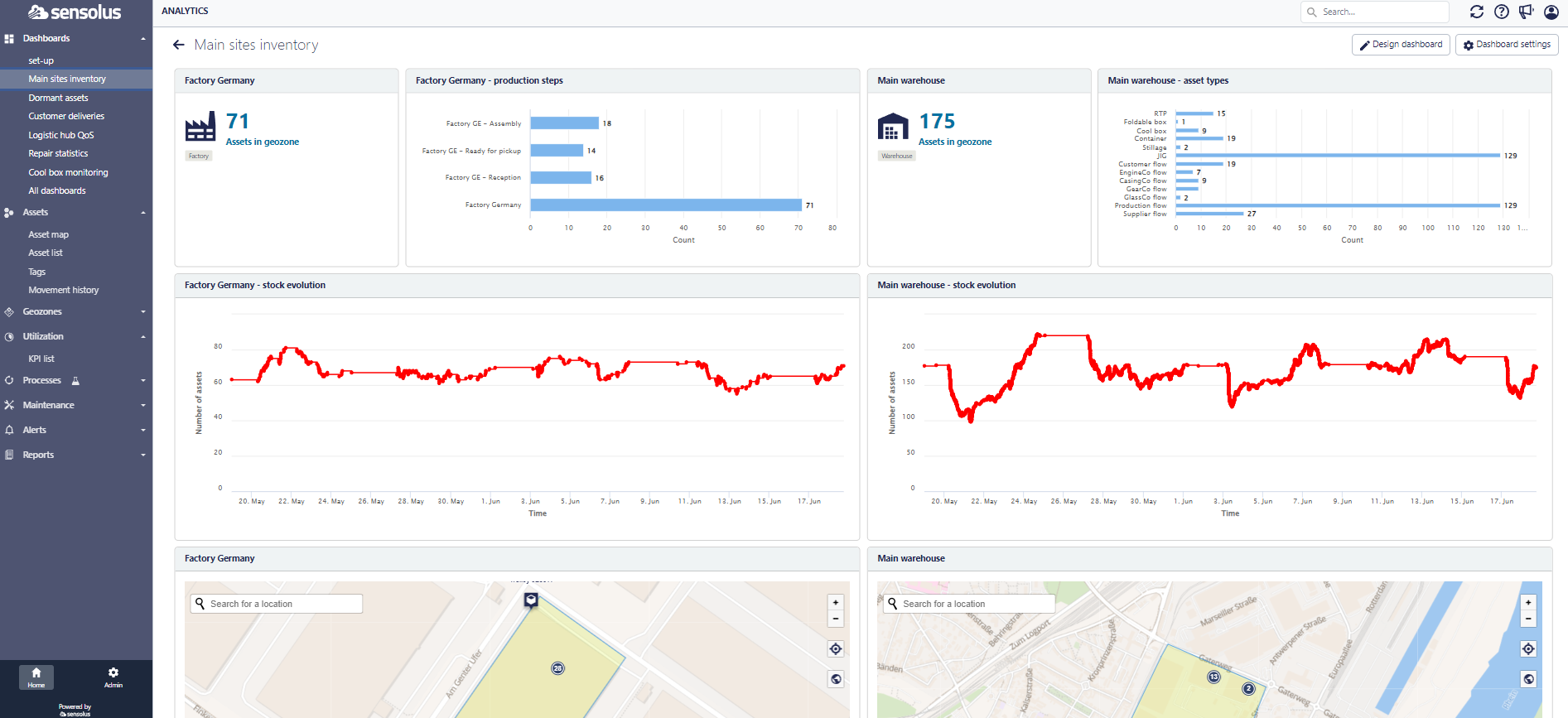Click Main warehouse map location search field
Viewport: 1568px width, 718px height.
coord(969,604)
